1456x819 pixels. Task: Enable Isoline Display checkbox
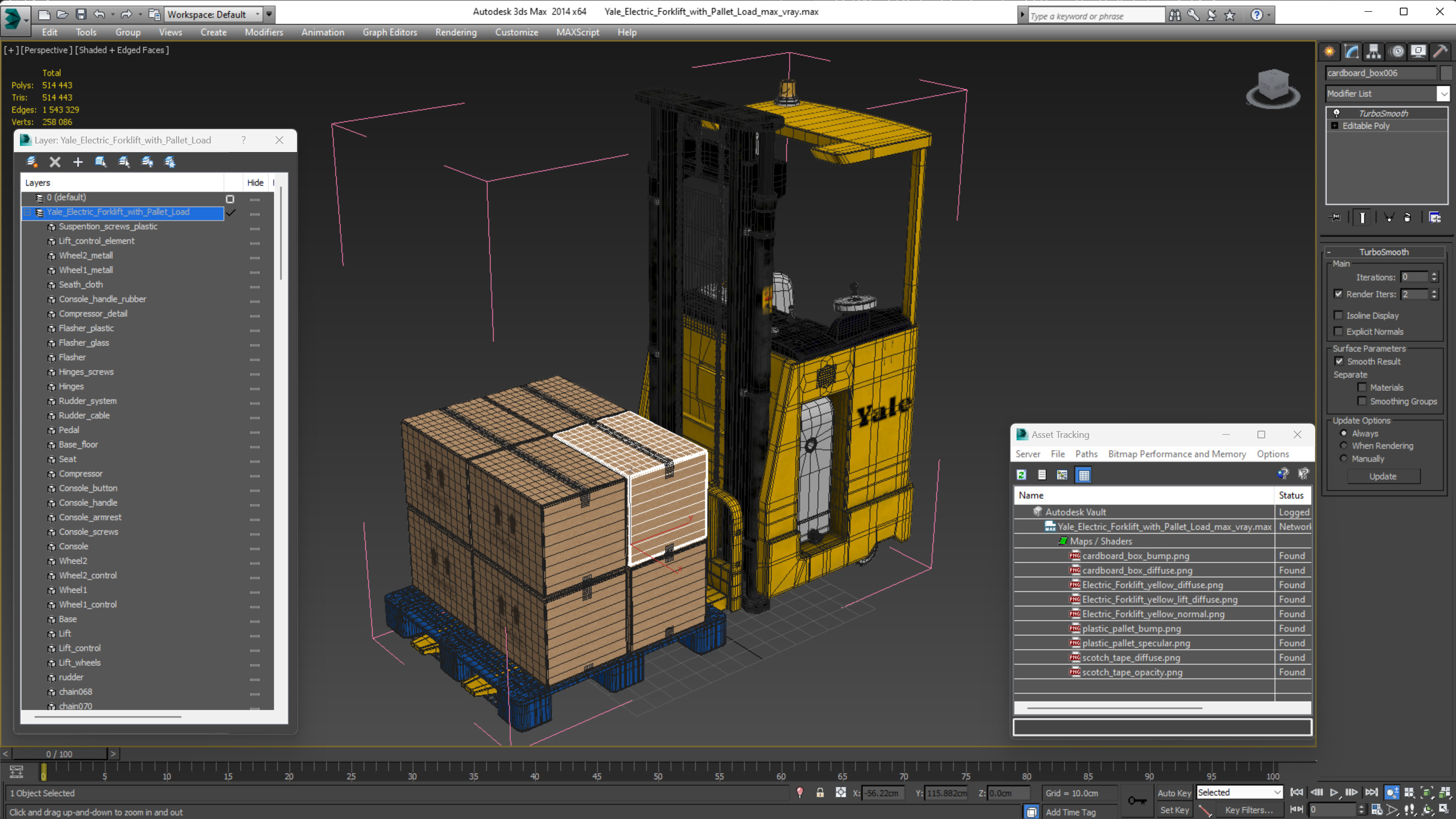1338,315
